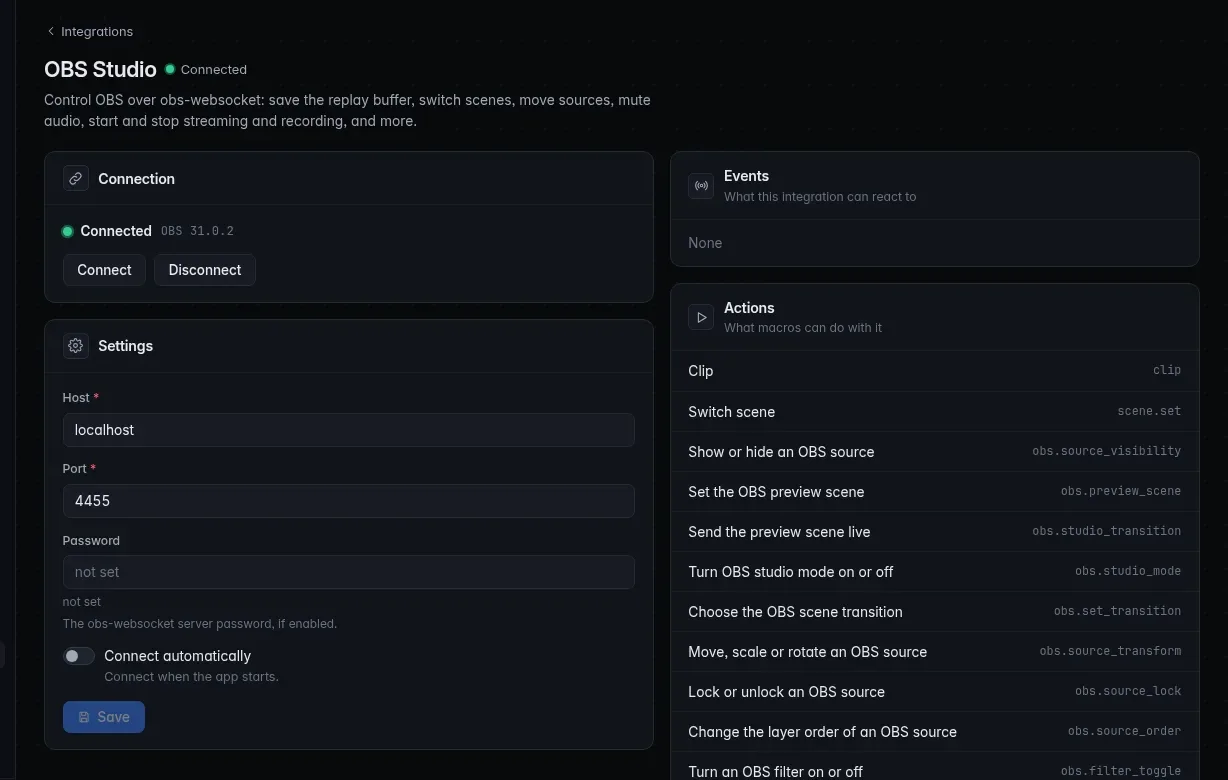Click the obs.source_order identifier
This screenshot has height=780, width=1228.
click(x=1124, y=731)
